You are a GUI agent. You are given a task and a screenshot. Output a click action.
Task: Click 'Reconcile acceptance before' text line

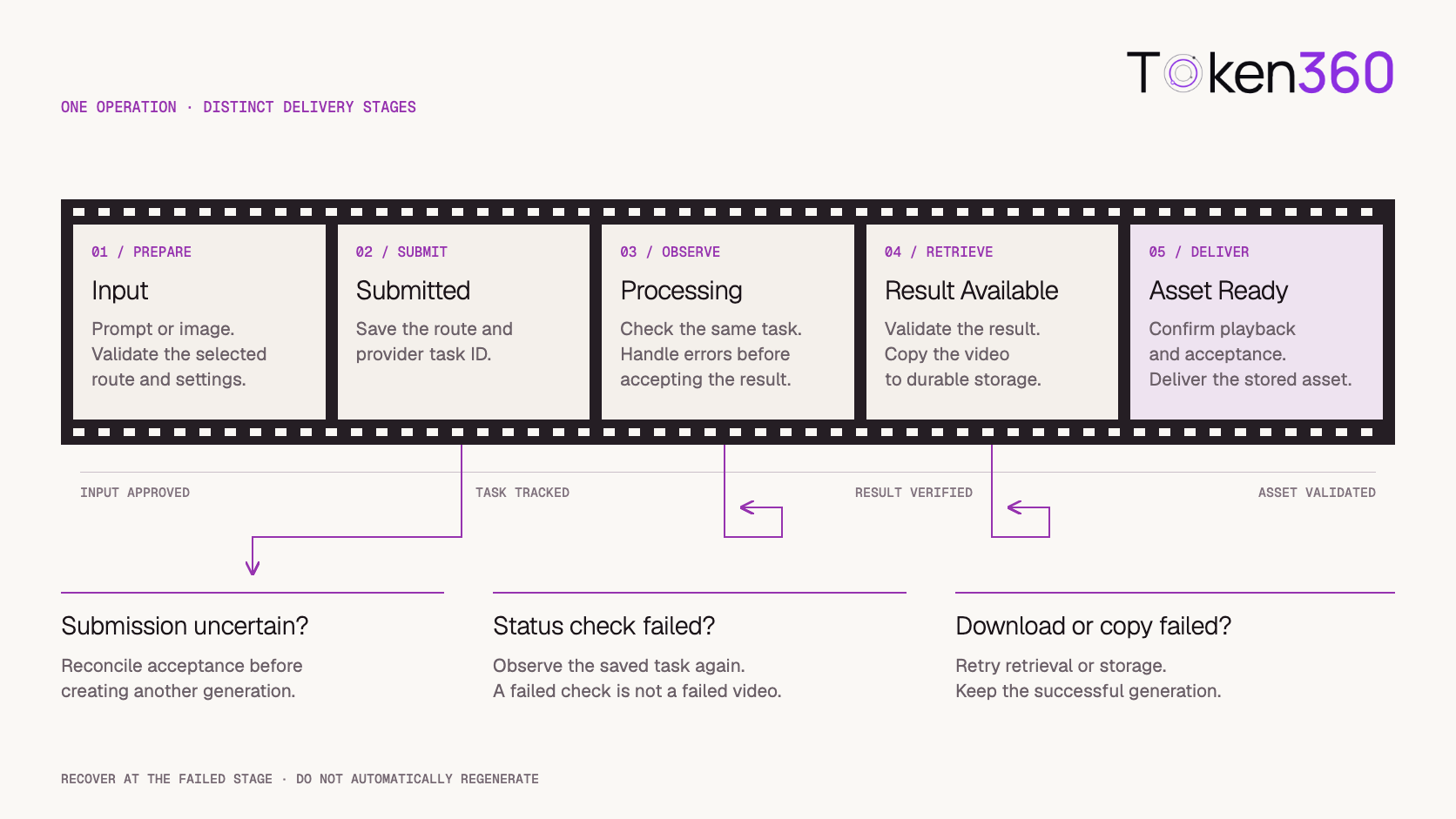(182, 666)
